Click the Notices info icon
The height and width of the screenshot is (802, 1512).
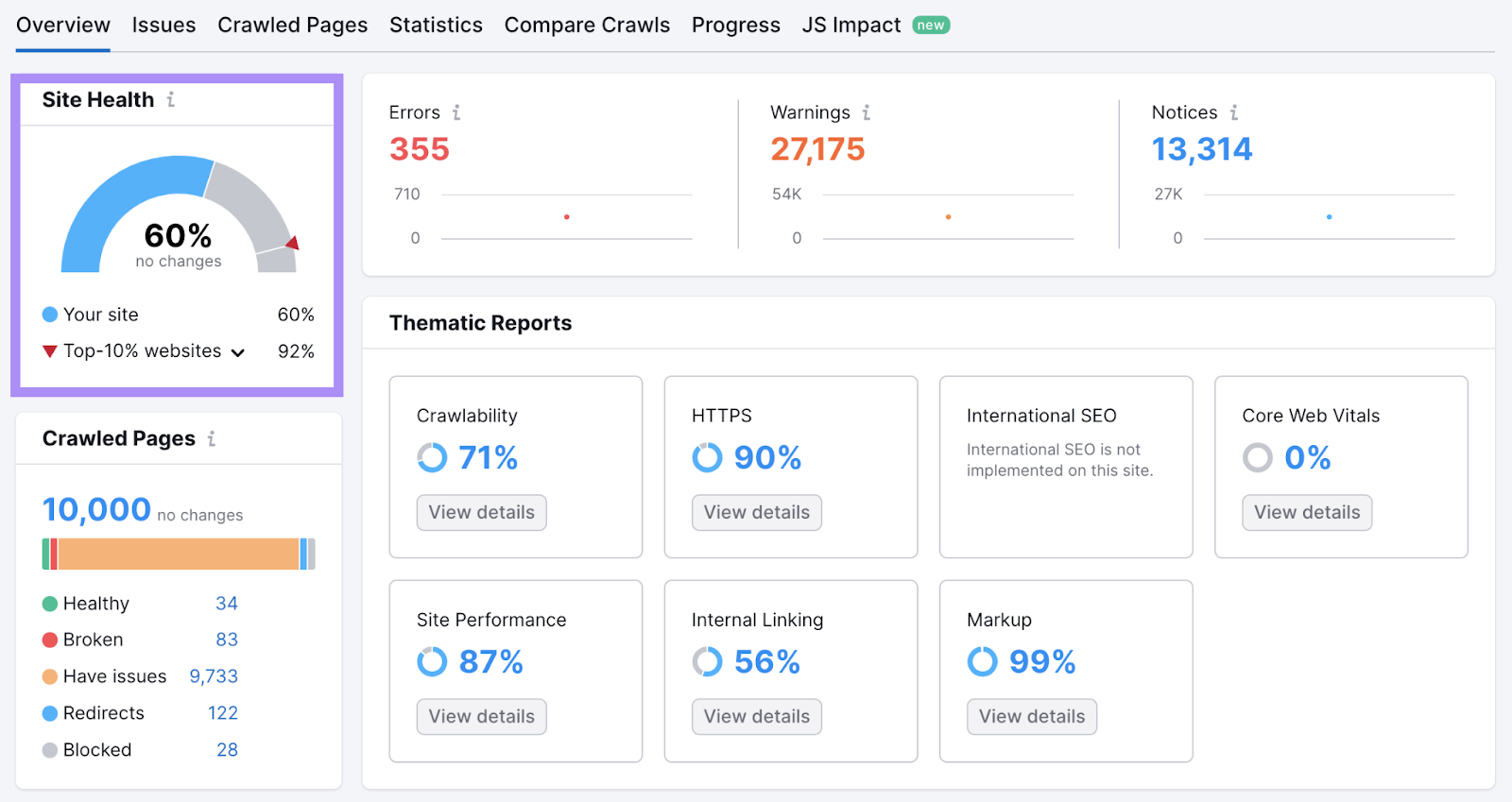1234,112
